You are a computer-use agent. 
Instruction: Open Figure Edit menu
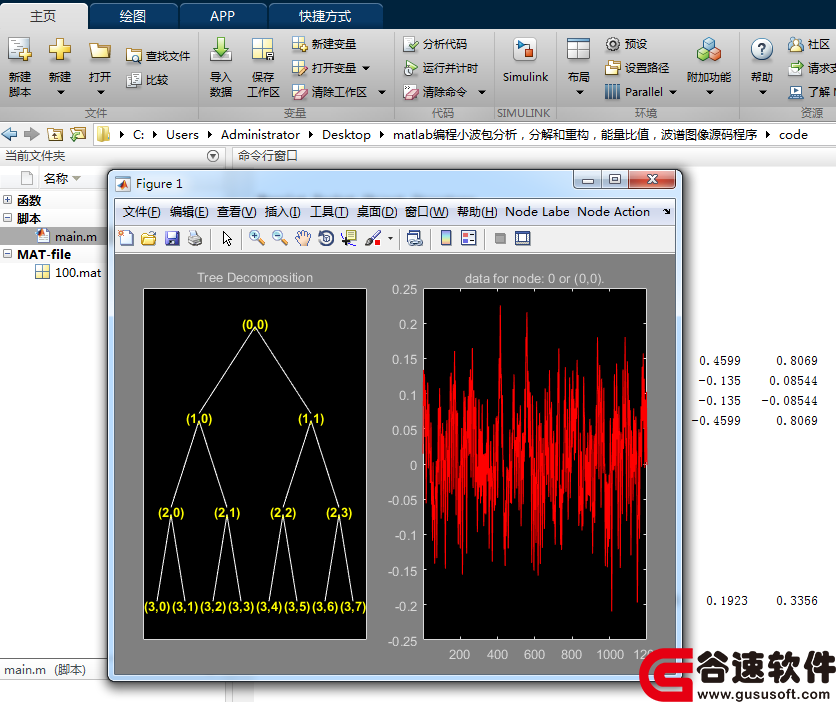(189, 212)
